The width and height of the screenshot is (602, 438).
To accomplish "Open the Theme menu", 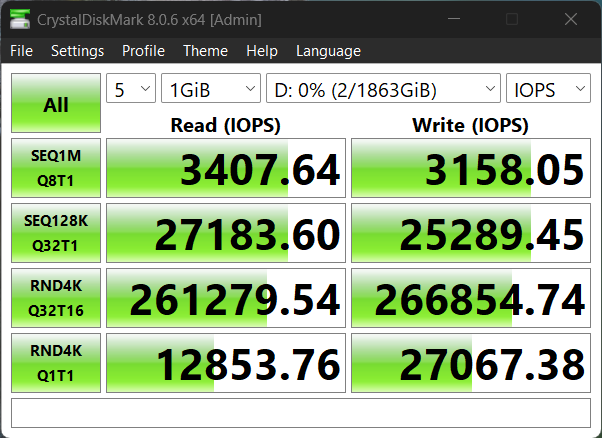I will point(205,51).
